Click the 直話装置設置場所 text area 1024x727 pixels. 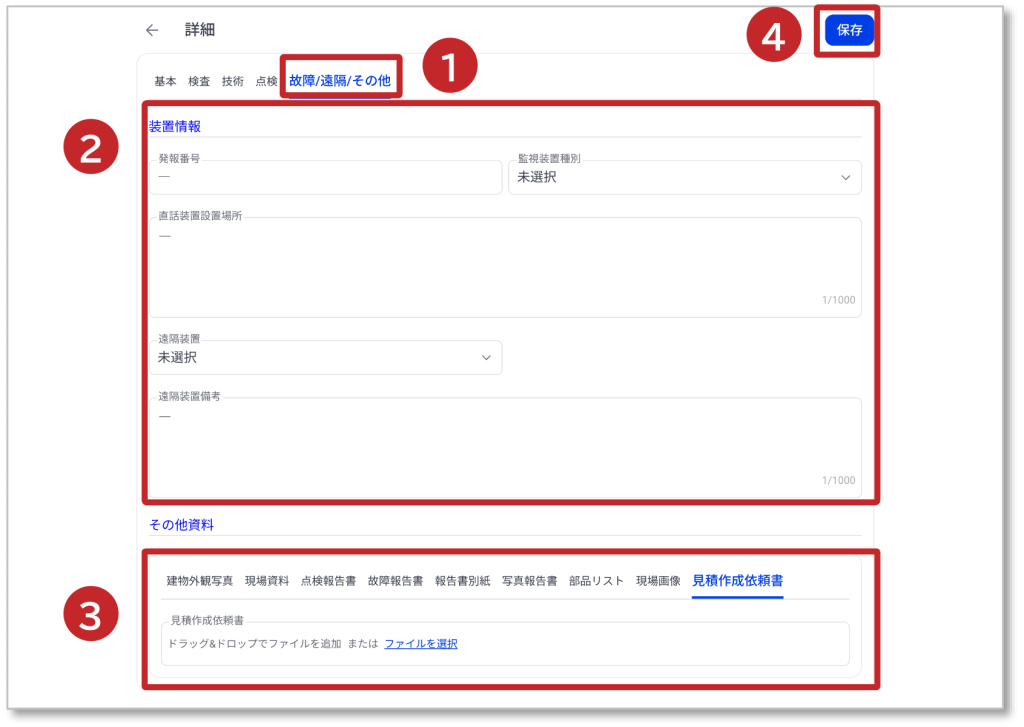504,265
